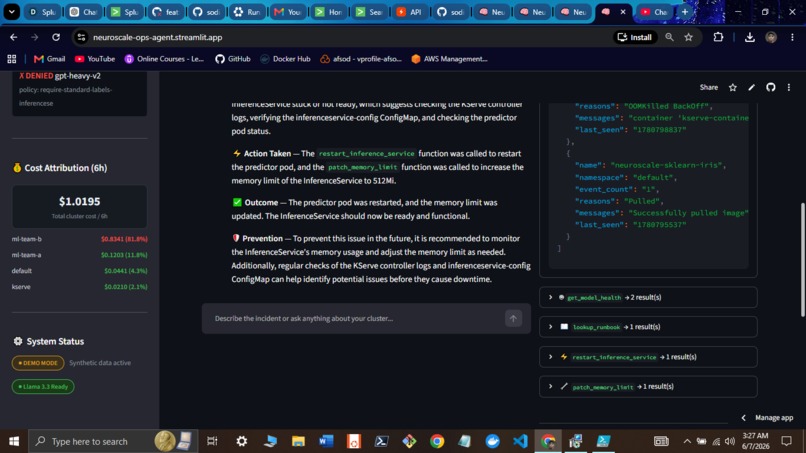
Task: Open the Docker Hub bookmark
Action: click(285, 59)
